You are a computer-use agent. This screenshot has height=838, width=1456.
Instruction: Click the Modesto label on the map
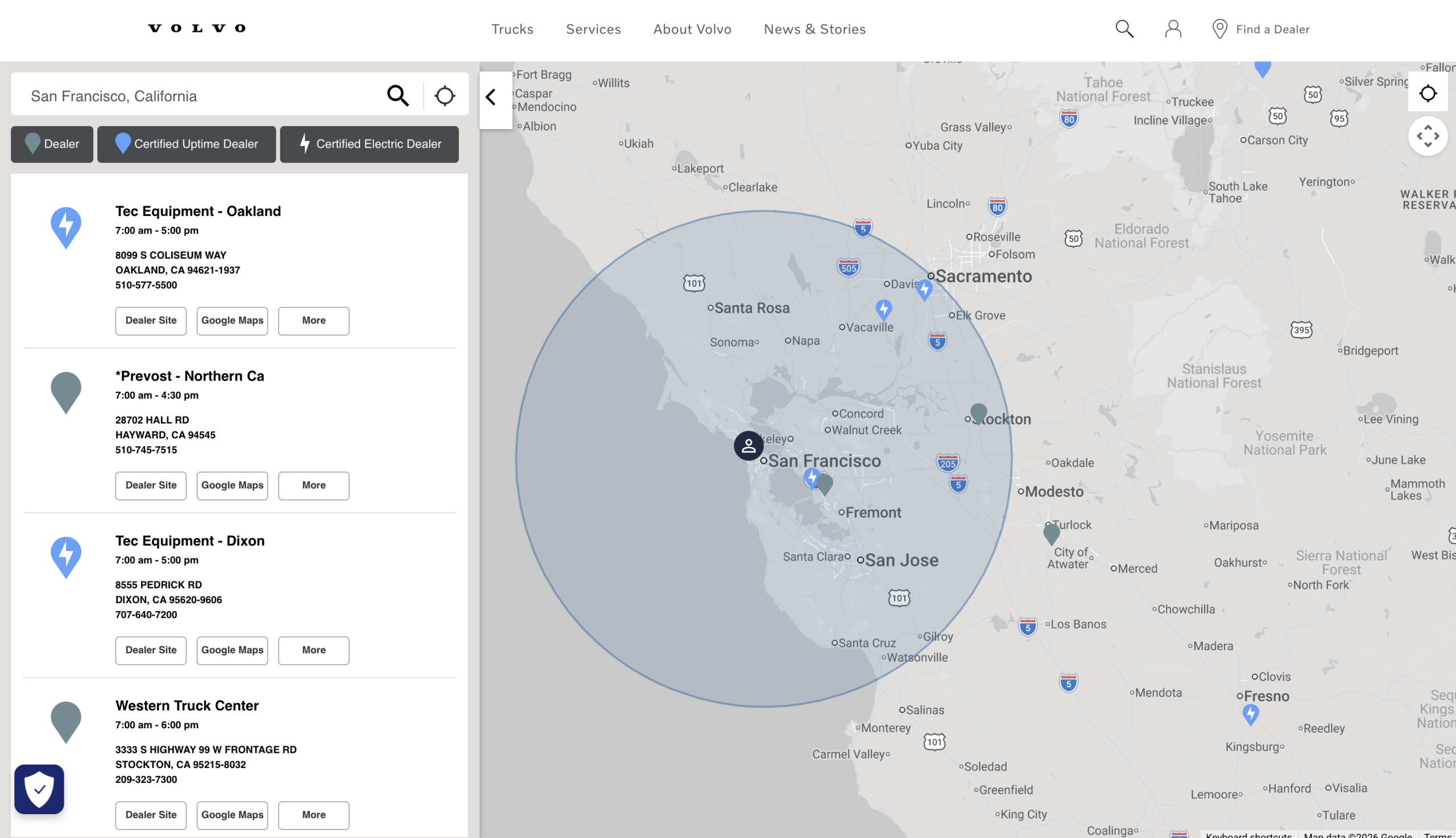tap(1054, 492)
